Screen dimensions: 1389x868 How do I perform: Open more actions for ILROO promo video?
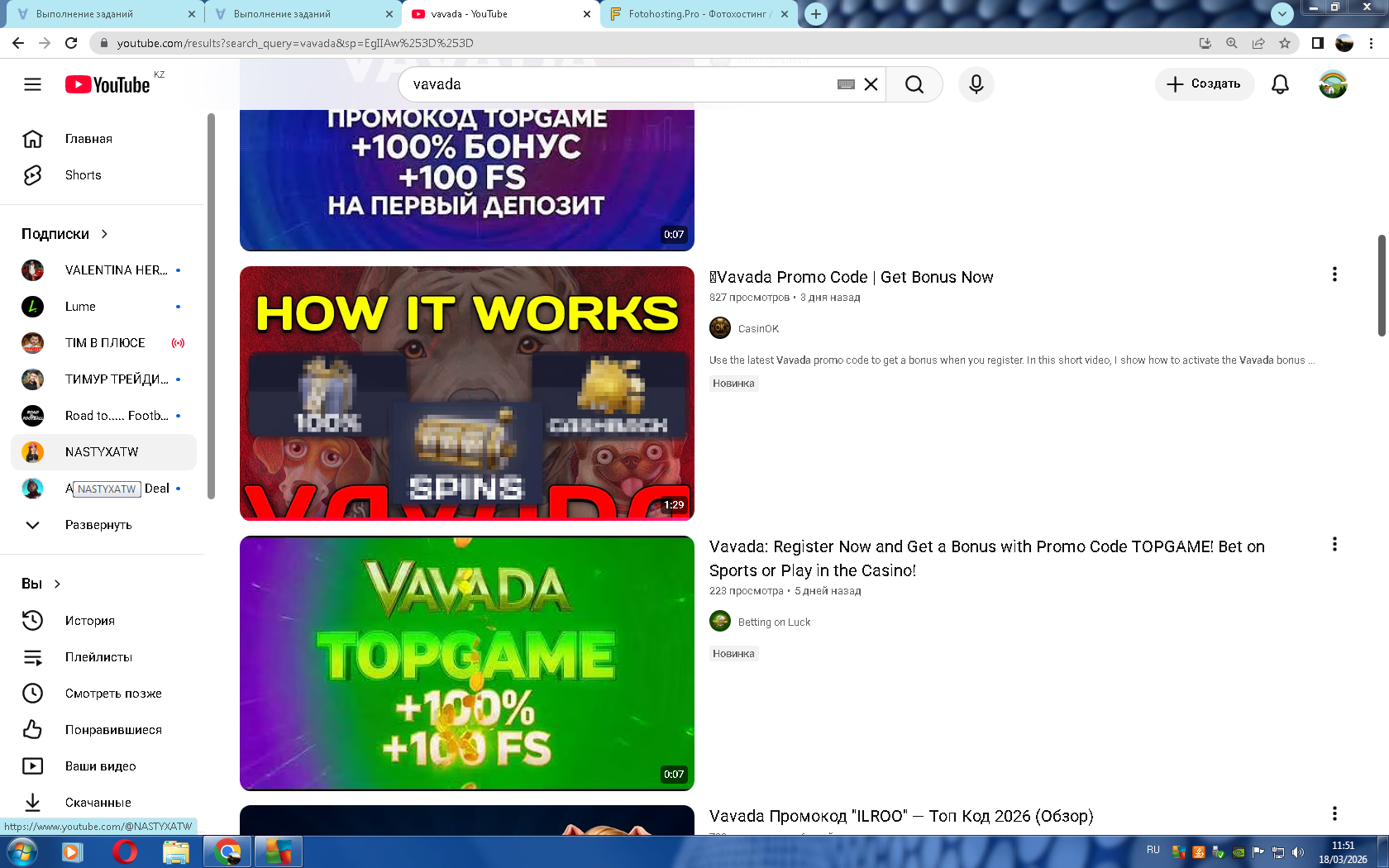1334,813
